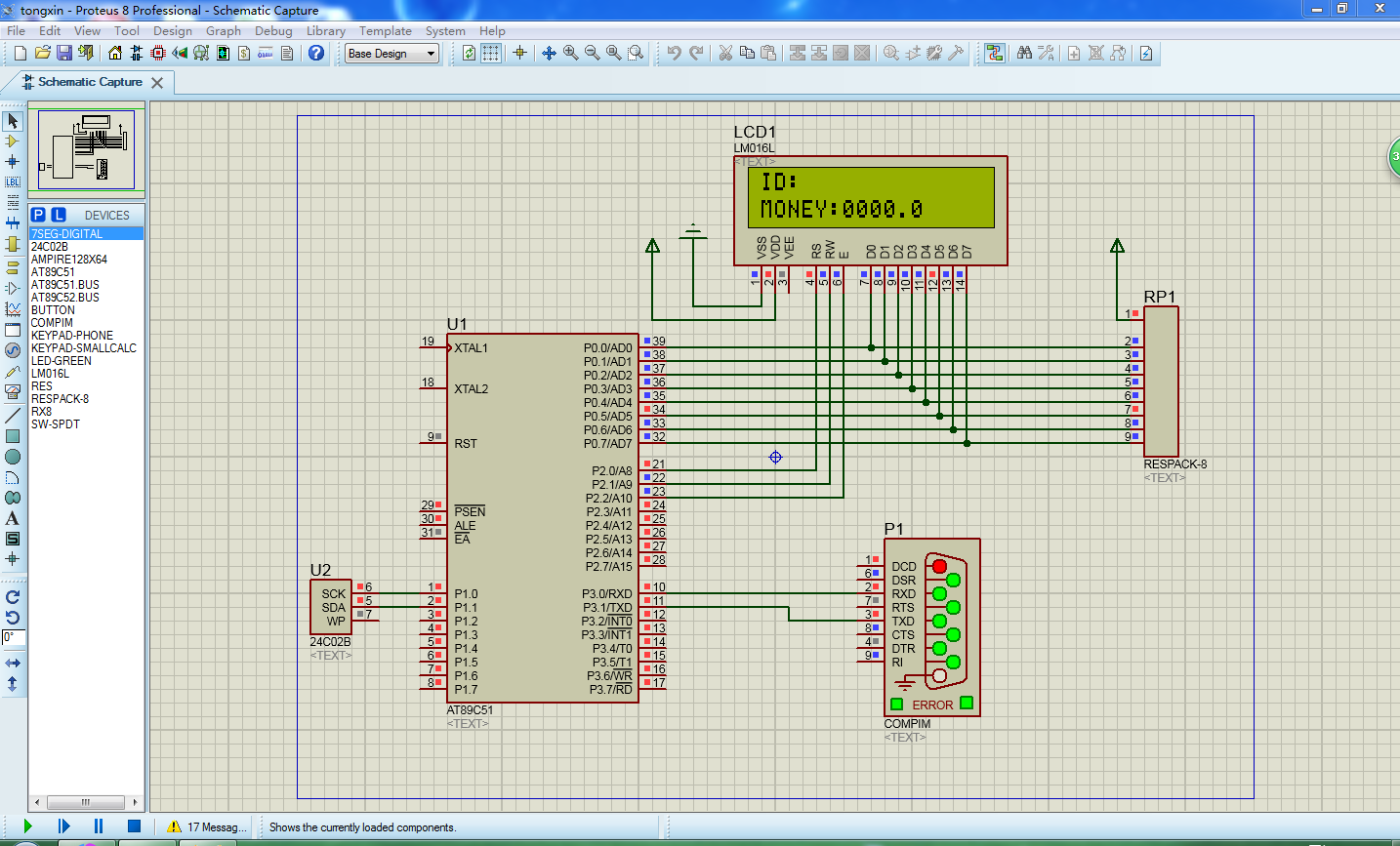
Task: Open the Graph menu
Action: click(x=224, y=30)
